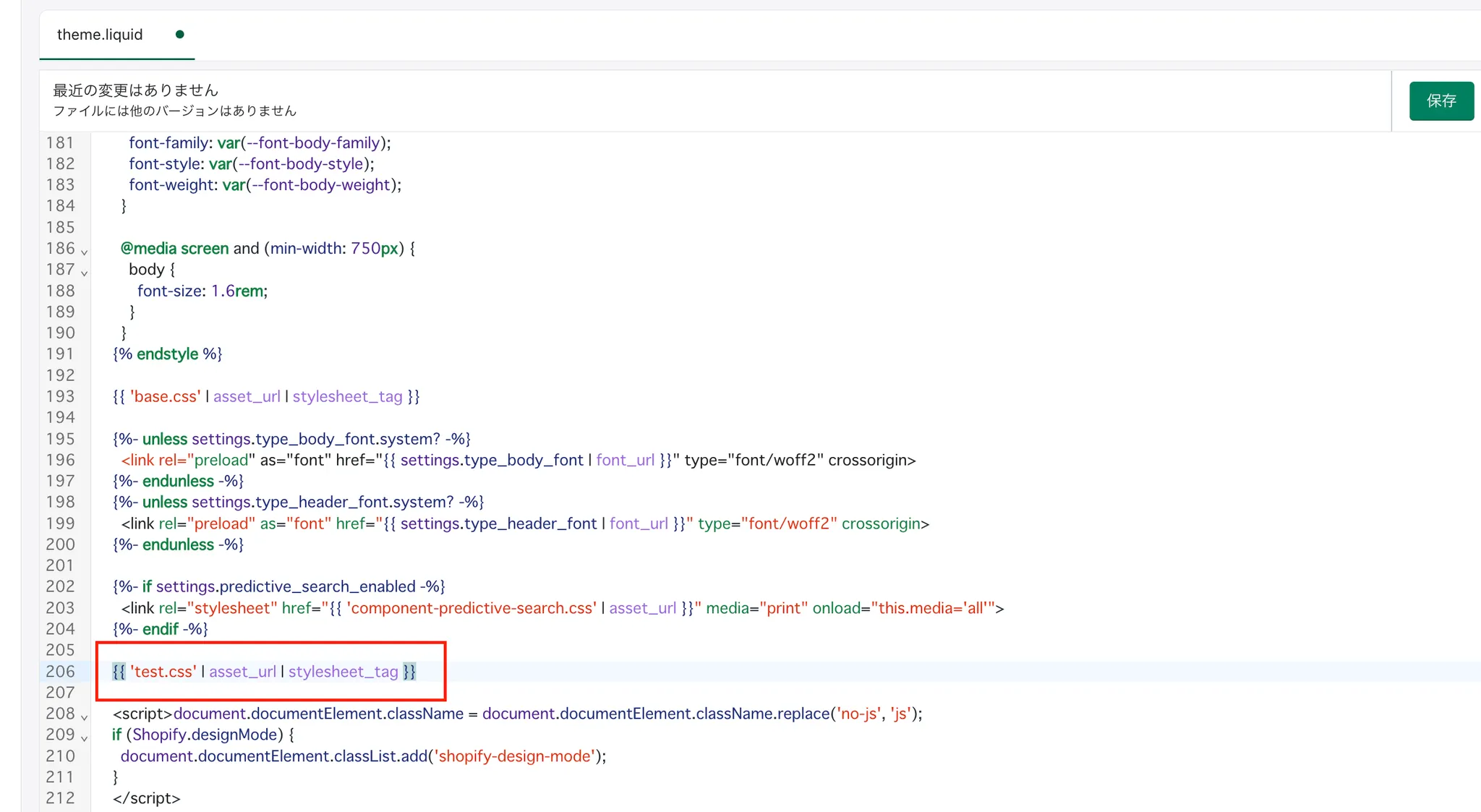Click the endstyle tag on line 191
Image resolution: width=1481 pixels, height=812 pixels.
click(167, 354)
